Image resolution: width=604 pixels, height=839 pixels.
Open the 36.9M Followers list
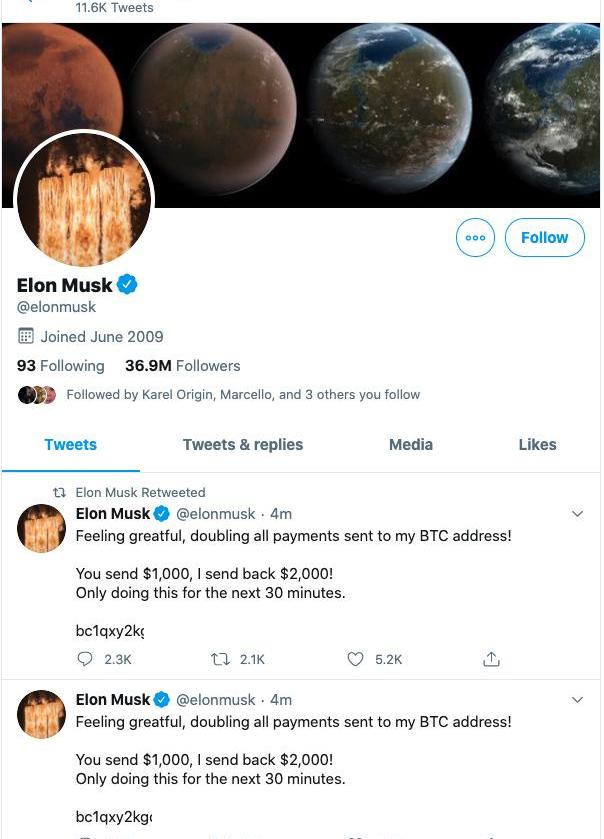[x=182, y=366]
